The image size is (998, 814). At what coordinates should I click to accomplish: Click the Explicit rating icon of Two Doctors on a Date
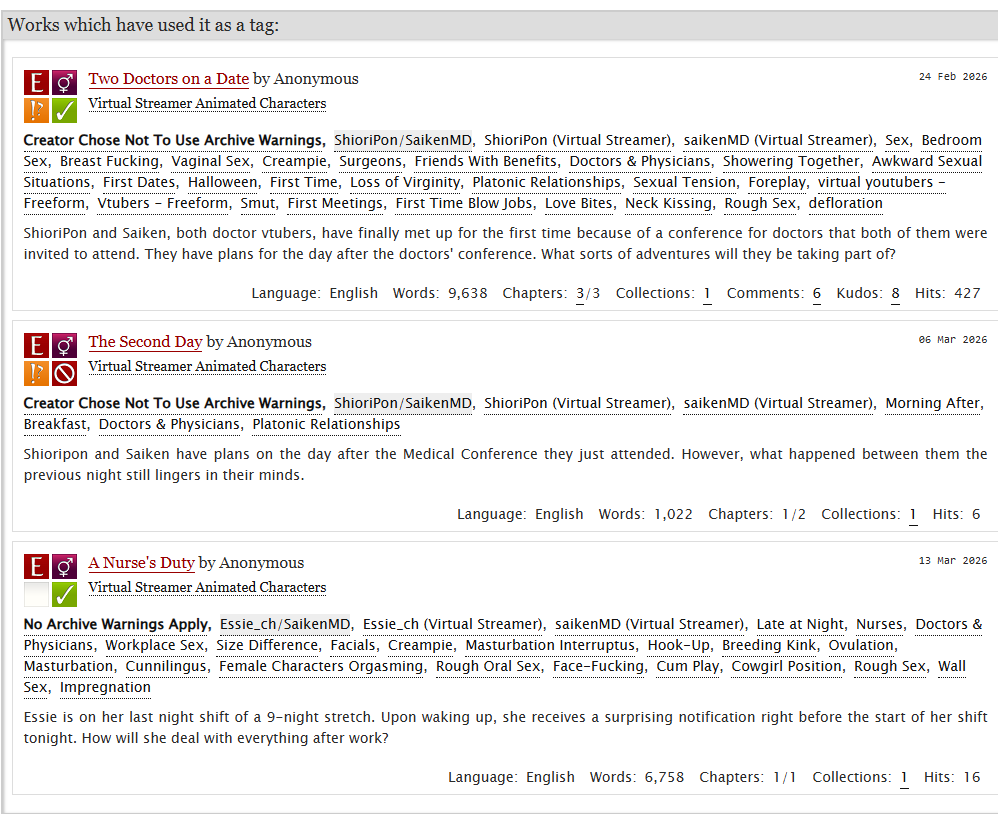(x=36, y=83)
